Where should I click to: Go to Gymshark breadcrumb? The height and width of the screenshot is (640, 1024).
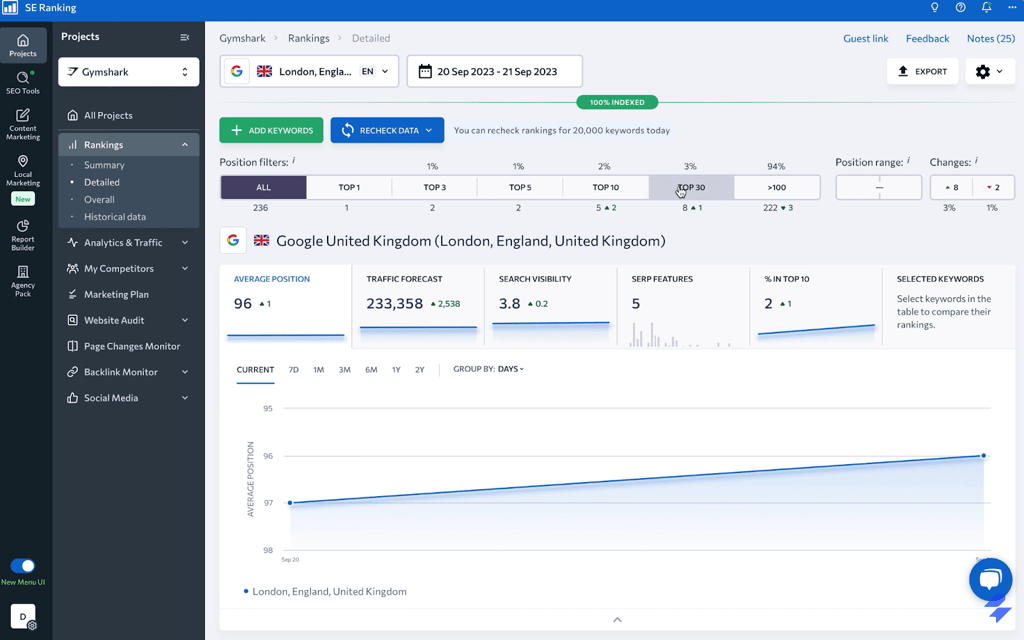tap(242, 38)
